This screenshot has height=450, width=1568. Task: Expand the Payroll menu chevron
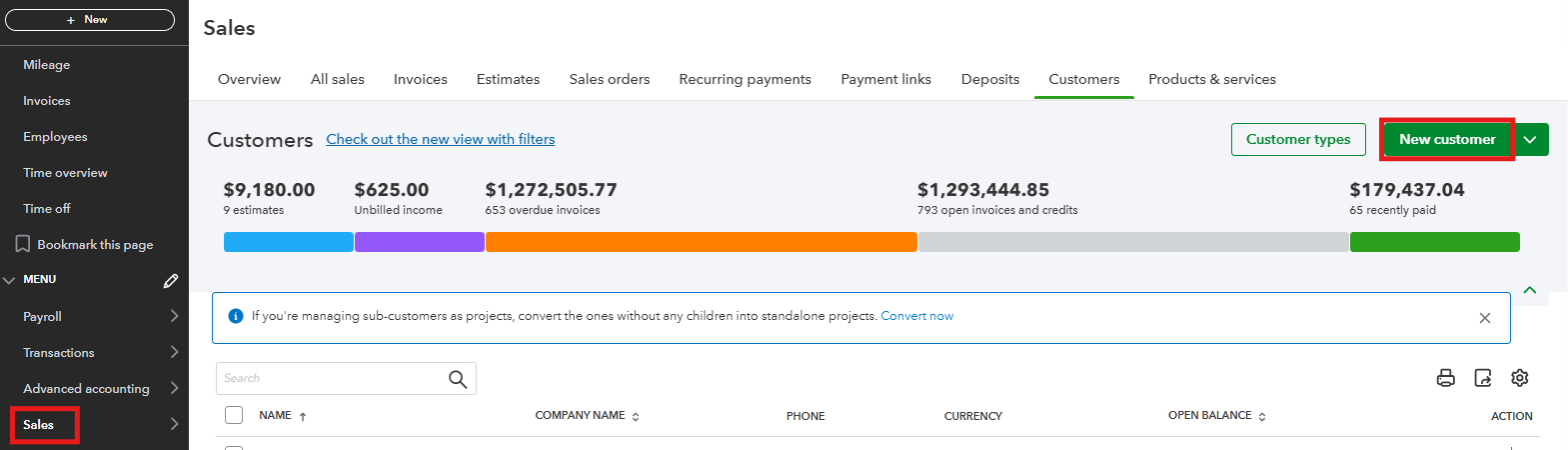click(174, 316)
